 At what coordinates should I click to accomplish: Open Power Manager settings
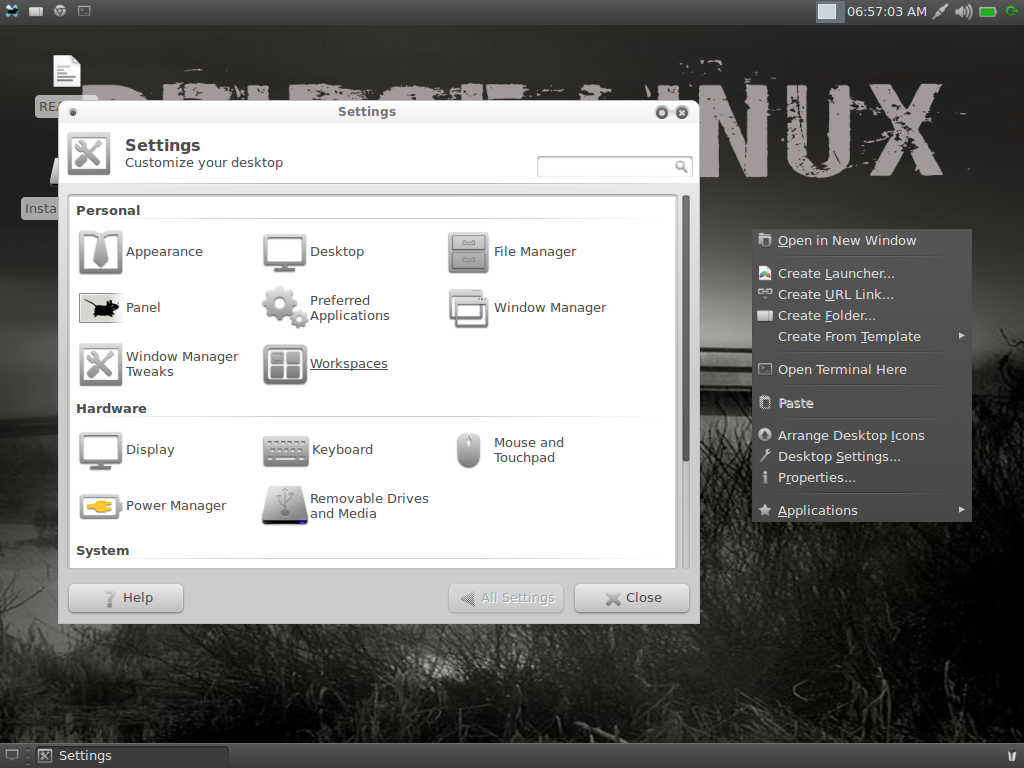(100, 506)
